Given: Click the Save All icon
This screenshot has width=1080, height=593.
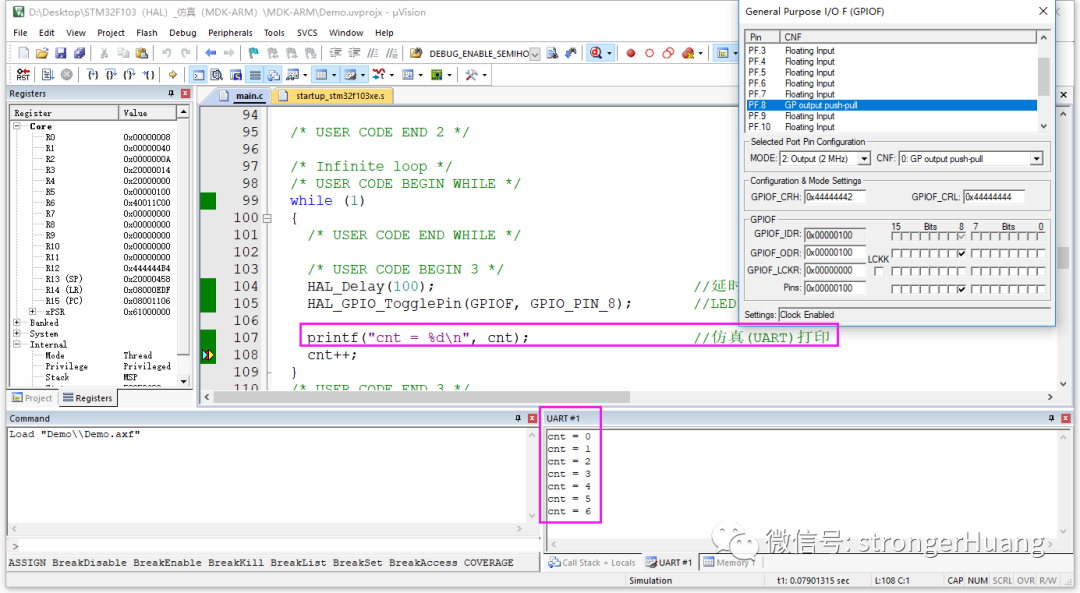Looking at the screenshot, I should [x=79, y=53].
